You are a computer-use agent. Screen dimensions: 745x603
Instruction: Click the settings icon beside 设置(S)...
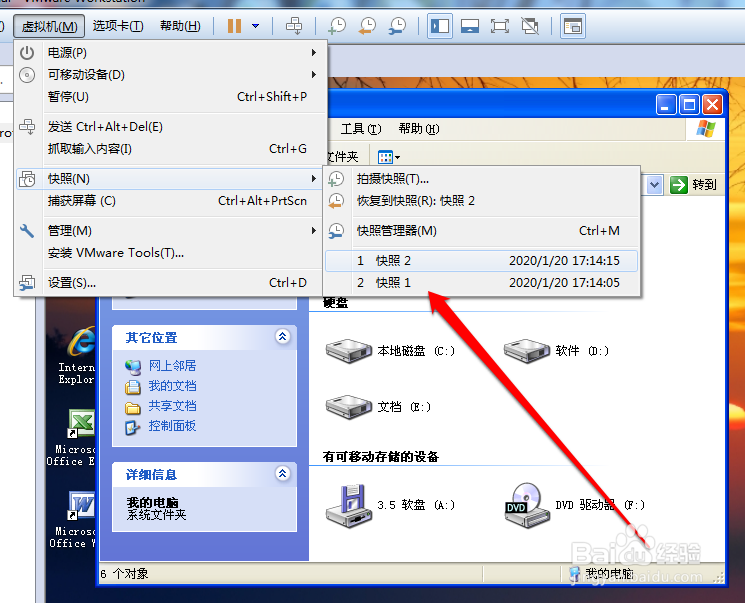(27, 283)
